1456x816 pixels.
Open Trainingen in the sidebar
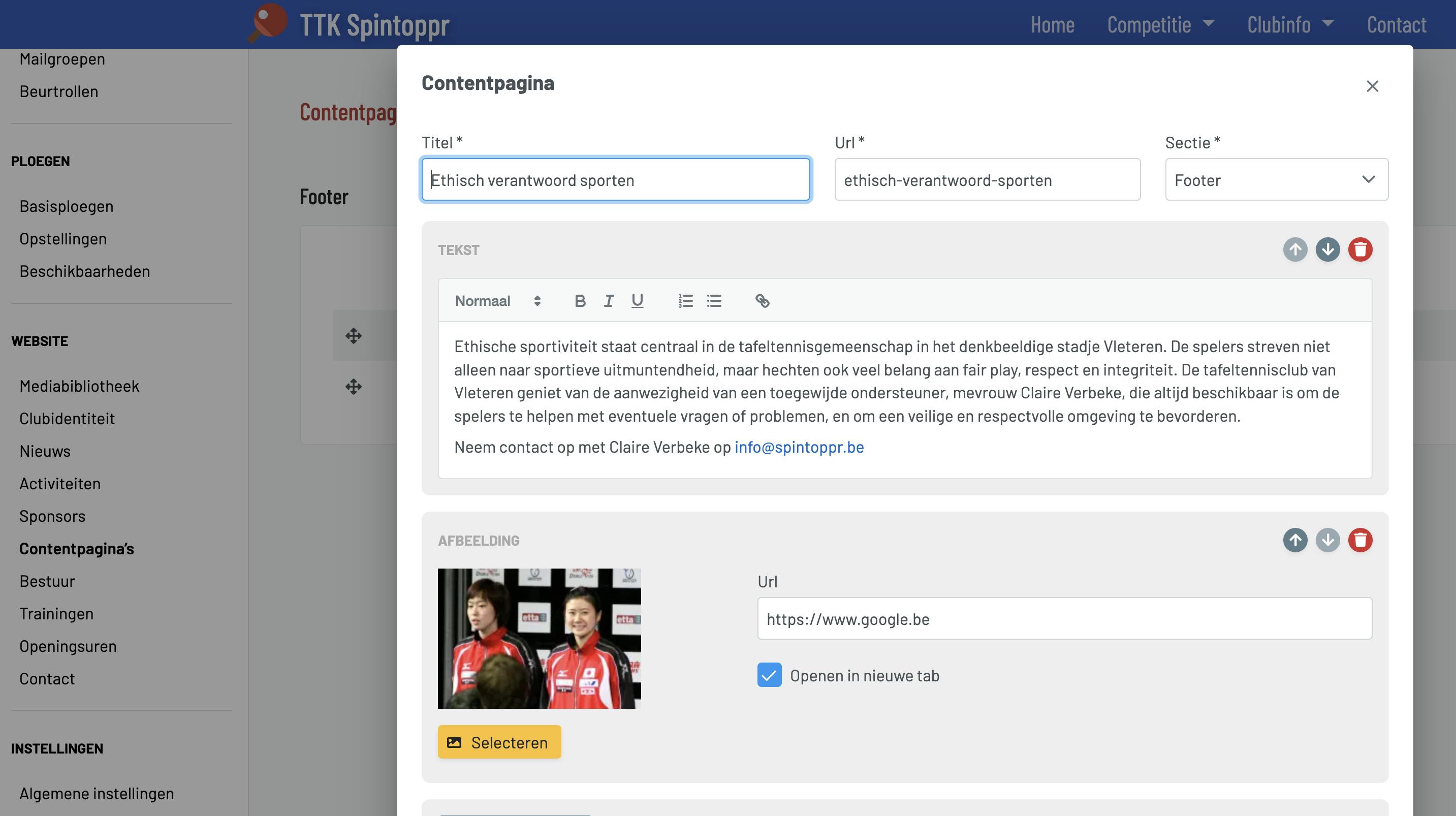point(56,614)
